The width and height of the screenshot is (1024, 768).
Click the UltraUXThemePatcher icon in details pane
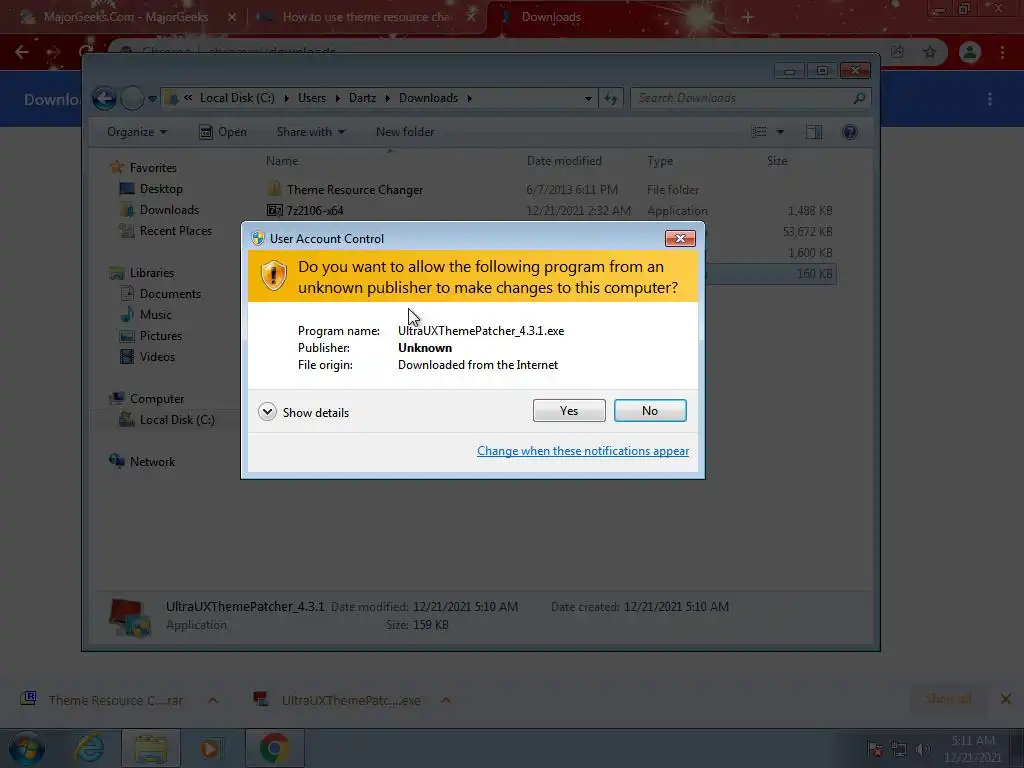point(129,617)
